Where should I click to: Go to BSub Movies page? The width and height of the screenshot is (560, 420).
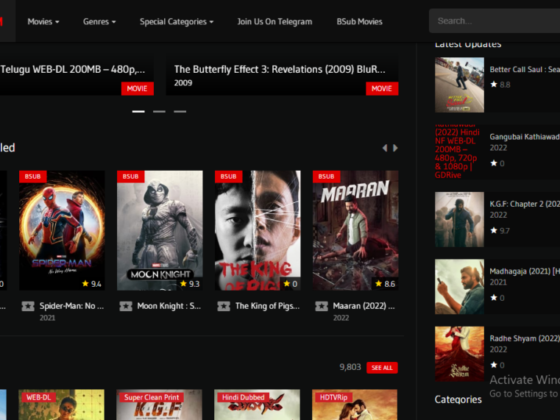click(359, 22)
